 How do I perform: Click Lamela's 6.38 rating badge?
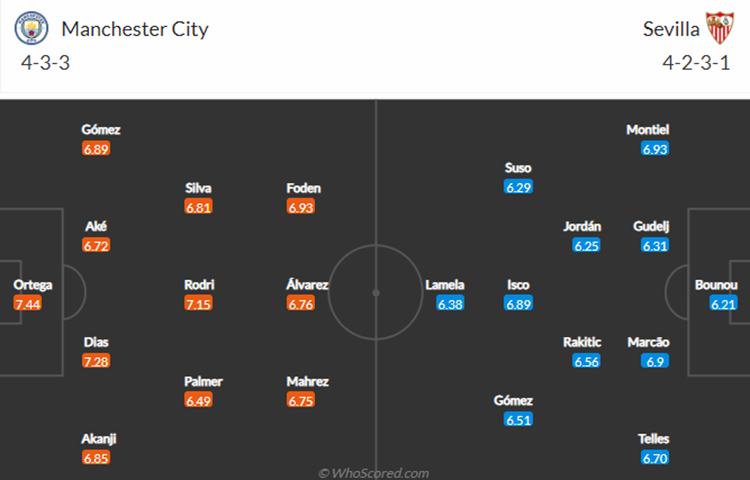point(450,304)
